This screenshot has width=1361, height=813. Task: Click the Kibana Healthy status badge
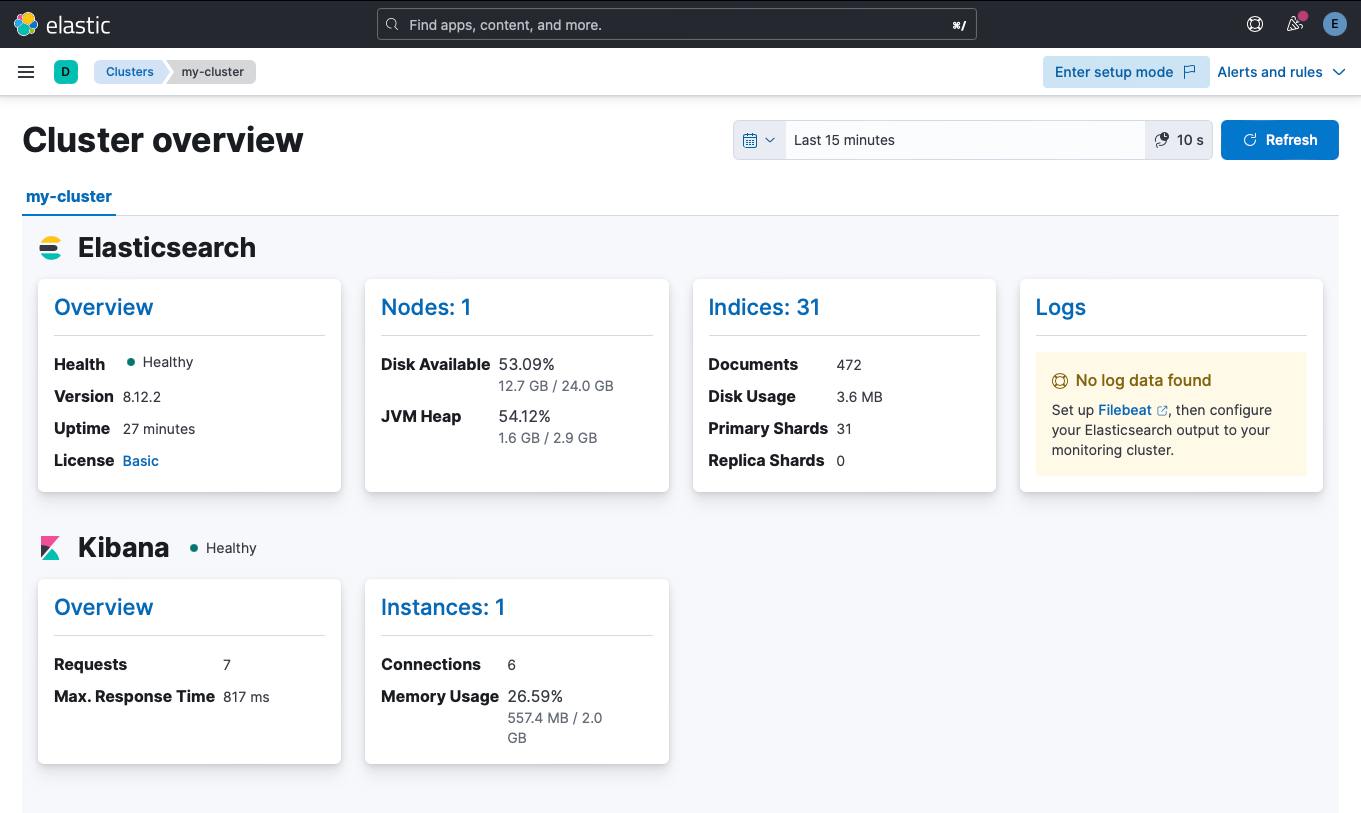(223, 548)
